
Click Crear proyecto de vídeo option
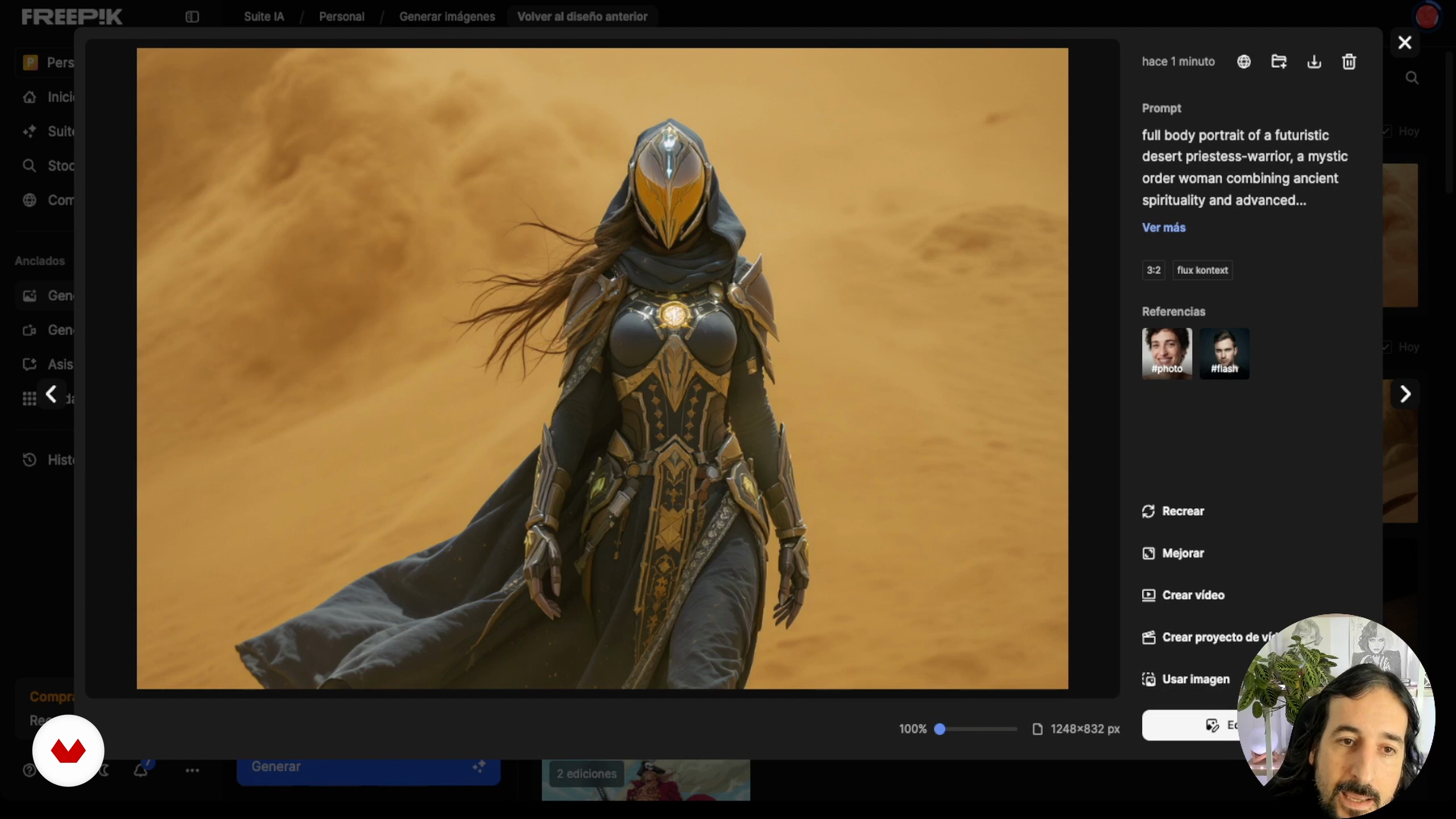point(1209,638)
